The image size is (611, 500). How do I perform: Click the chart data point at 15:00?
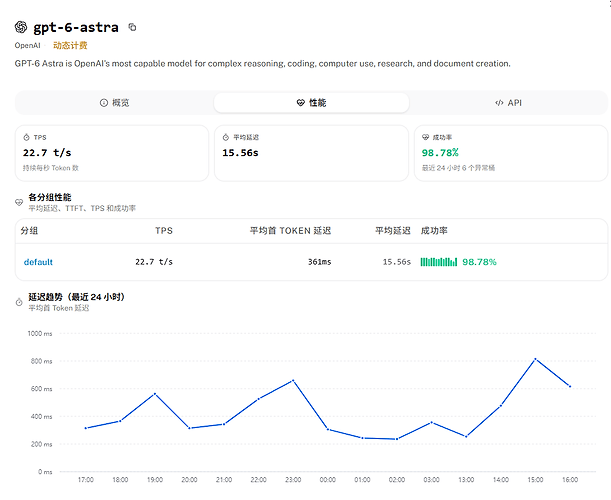[535, 359]
